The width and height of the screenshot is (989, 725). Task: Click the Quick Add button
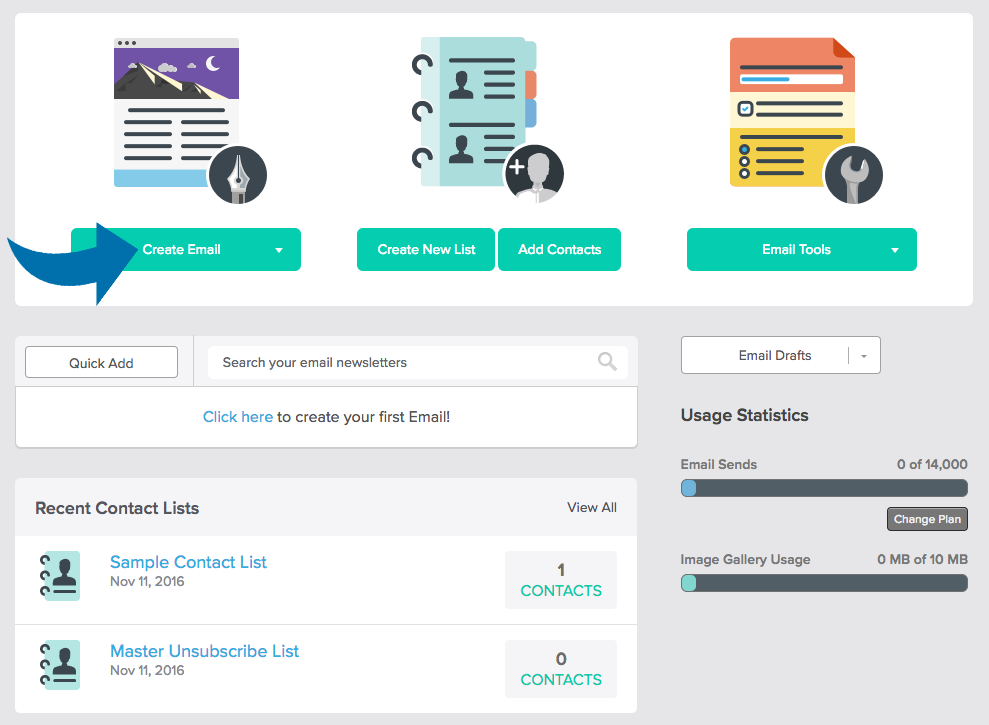[101, 361]
